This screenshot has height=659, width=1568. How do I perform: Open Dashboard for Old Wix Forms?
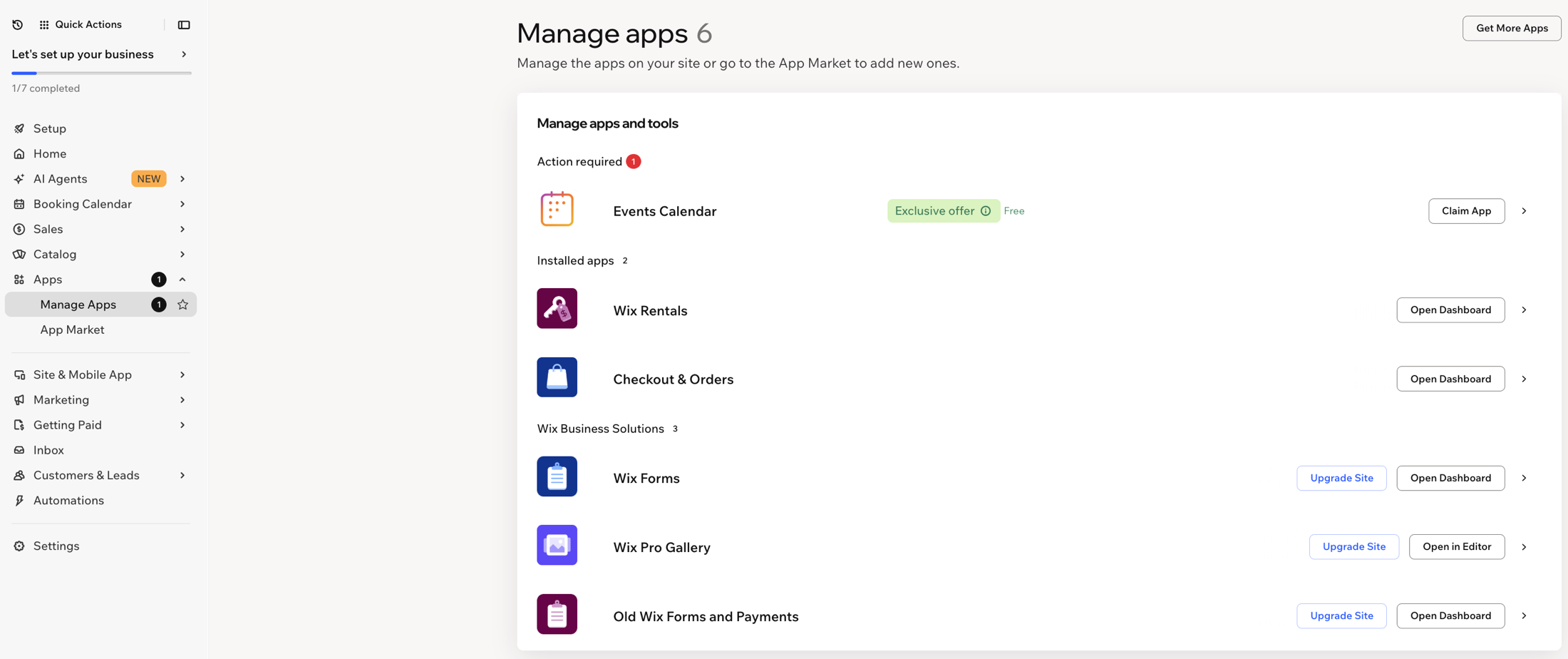click(1450, 616)
